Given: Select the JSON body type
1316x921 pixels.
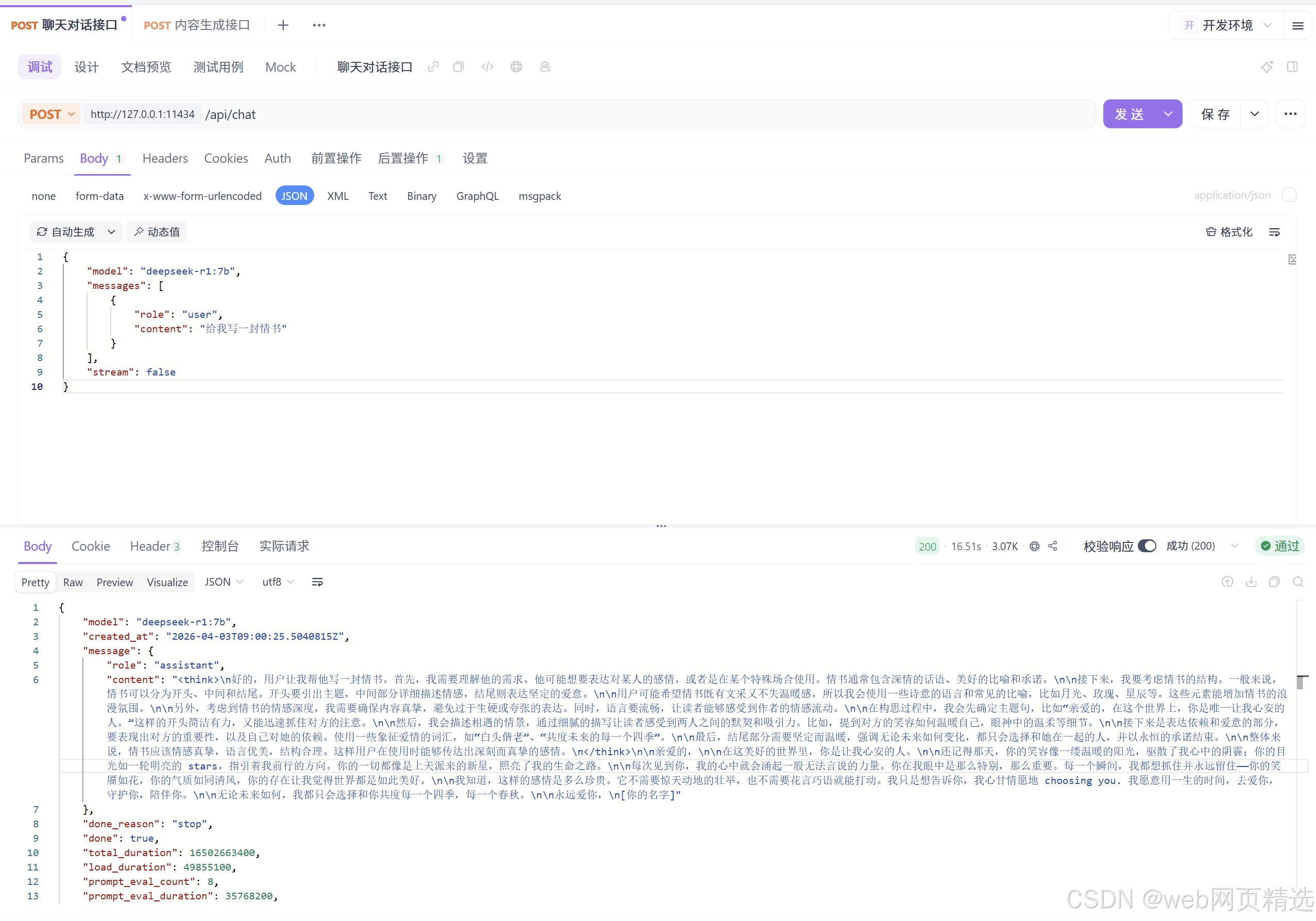Looking at the screenshot, I should click(294, 196).
